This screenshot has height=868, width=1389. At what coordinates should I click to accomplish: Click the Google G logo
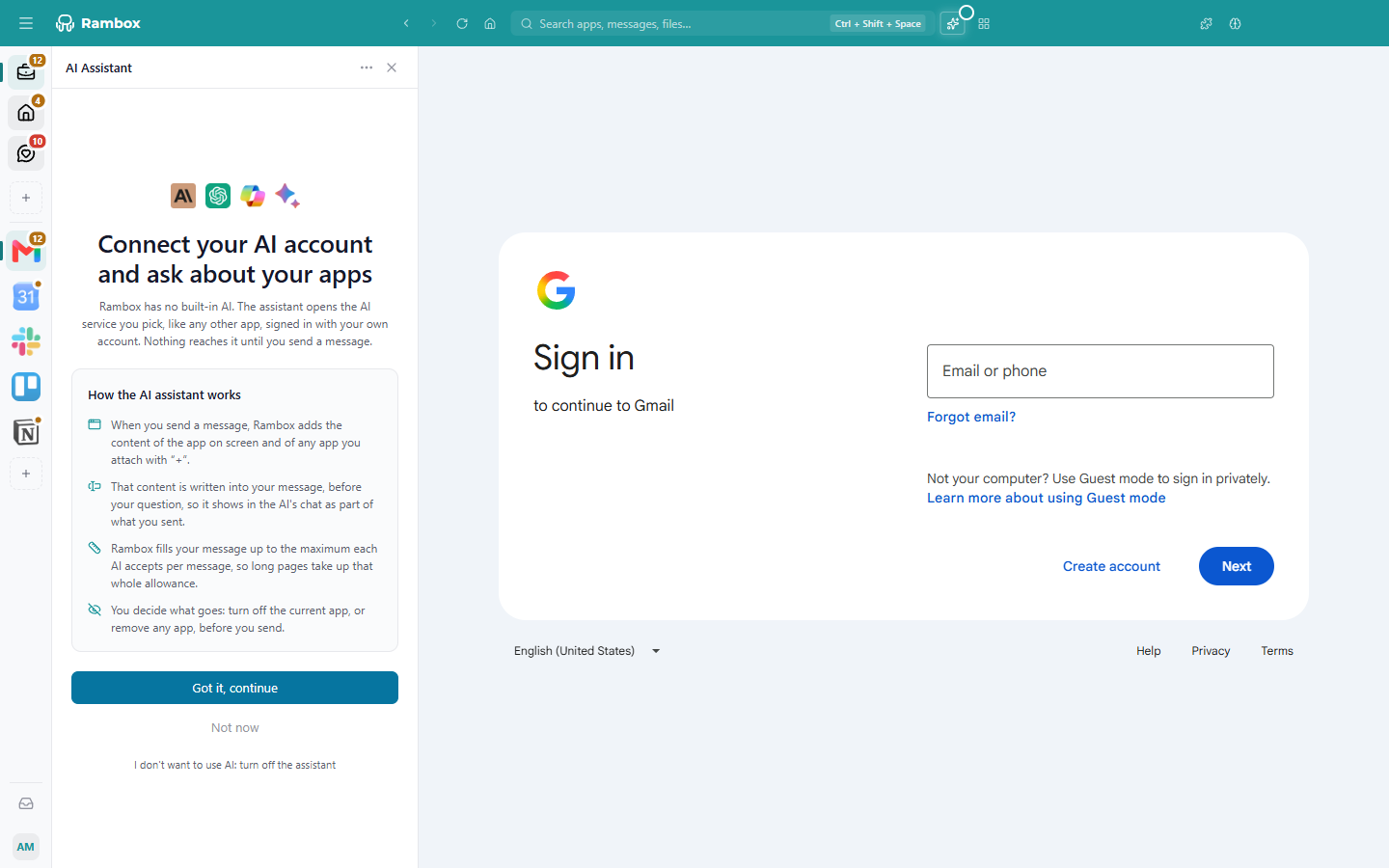click(557, 290)
